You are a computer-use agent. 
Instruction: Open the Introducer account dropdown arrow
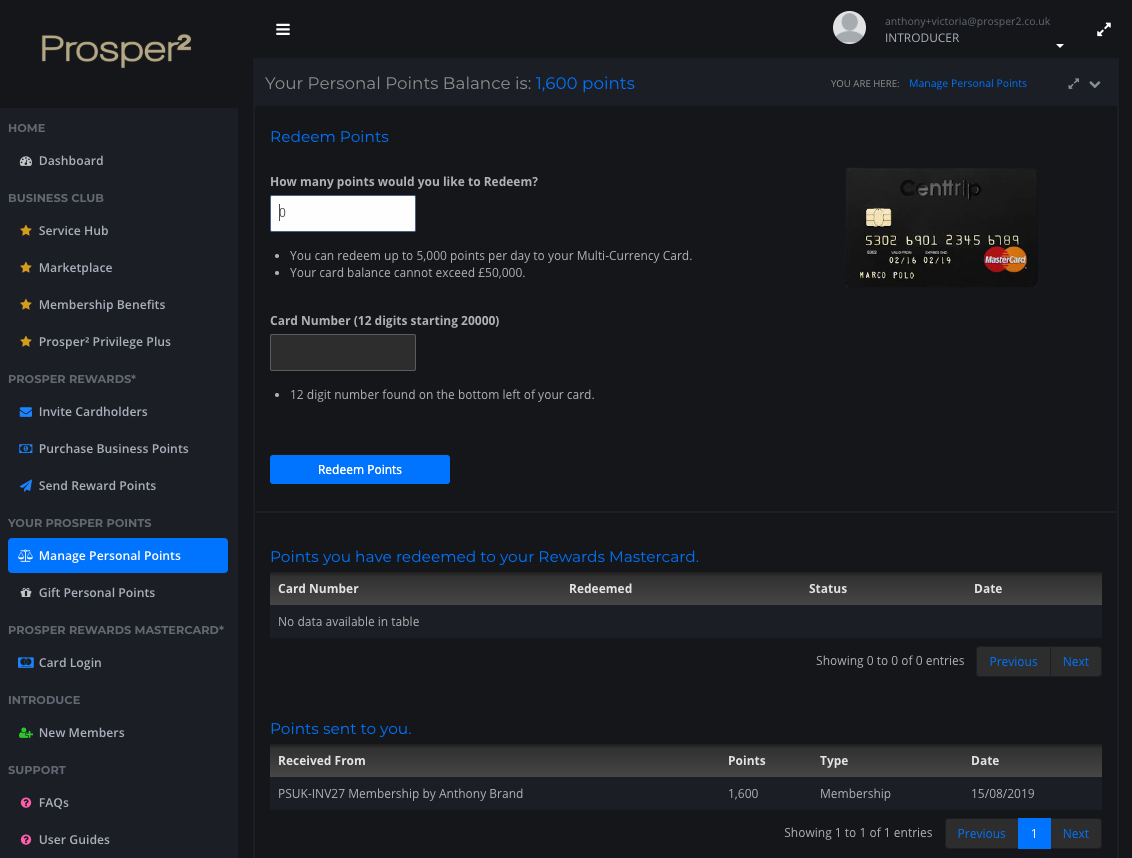[1060, 46]
